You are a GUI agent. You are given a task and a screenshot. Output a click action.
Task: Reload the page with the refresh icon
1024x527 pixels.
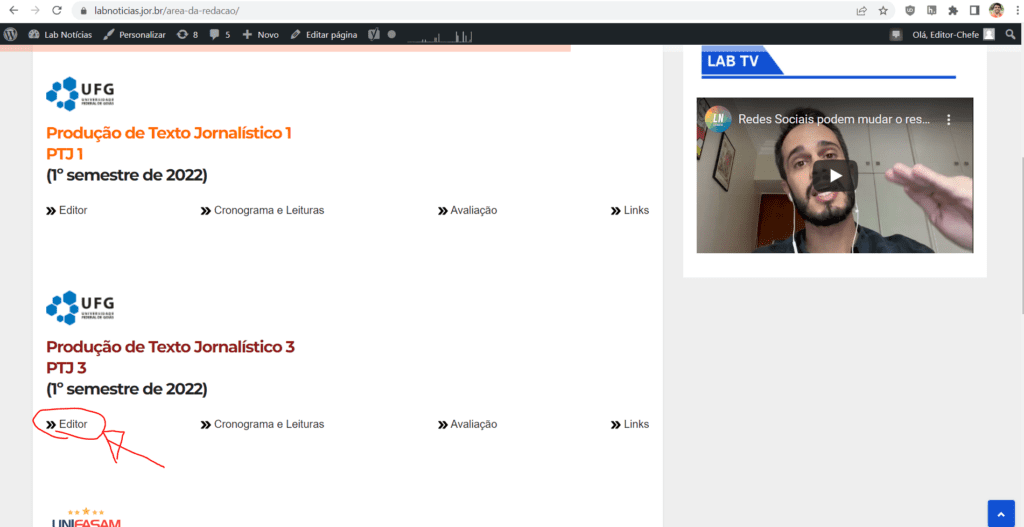pyautogui.click(x=57, y=10)
